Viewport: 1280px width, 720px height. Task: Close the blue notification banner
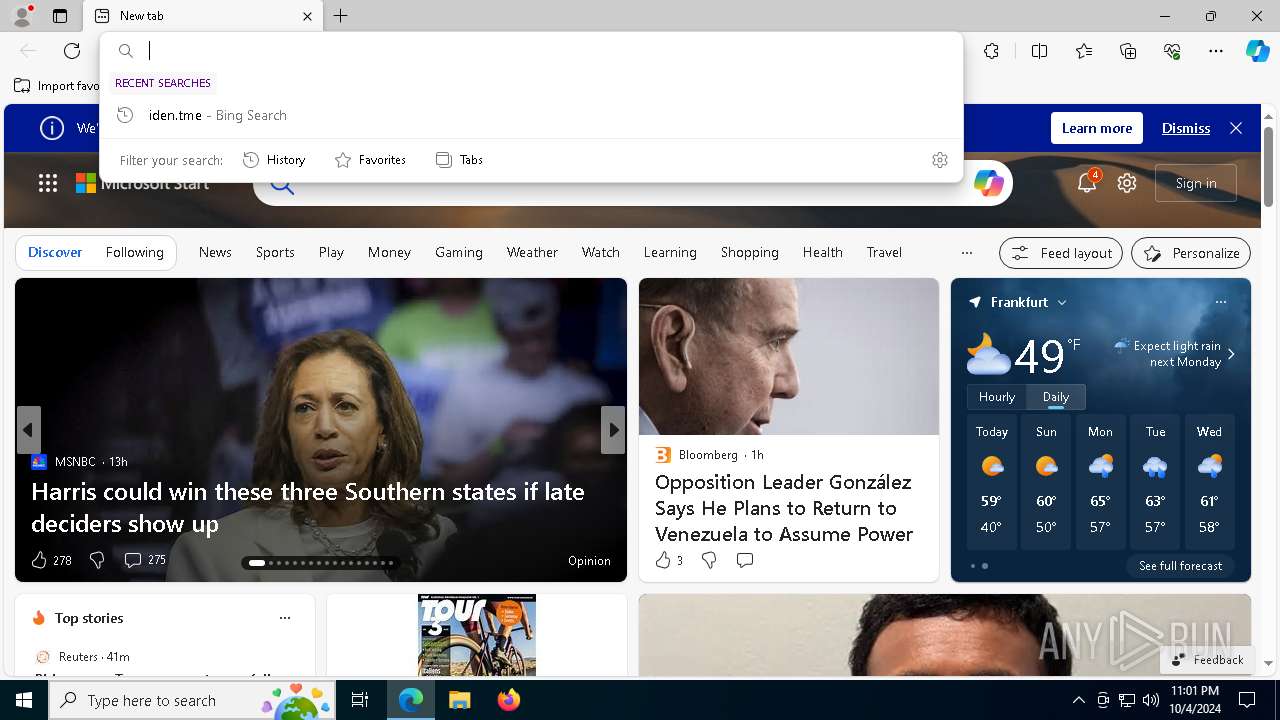click(1236, 128)
